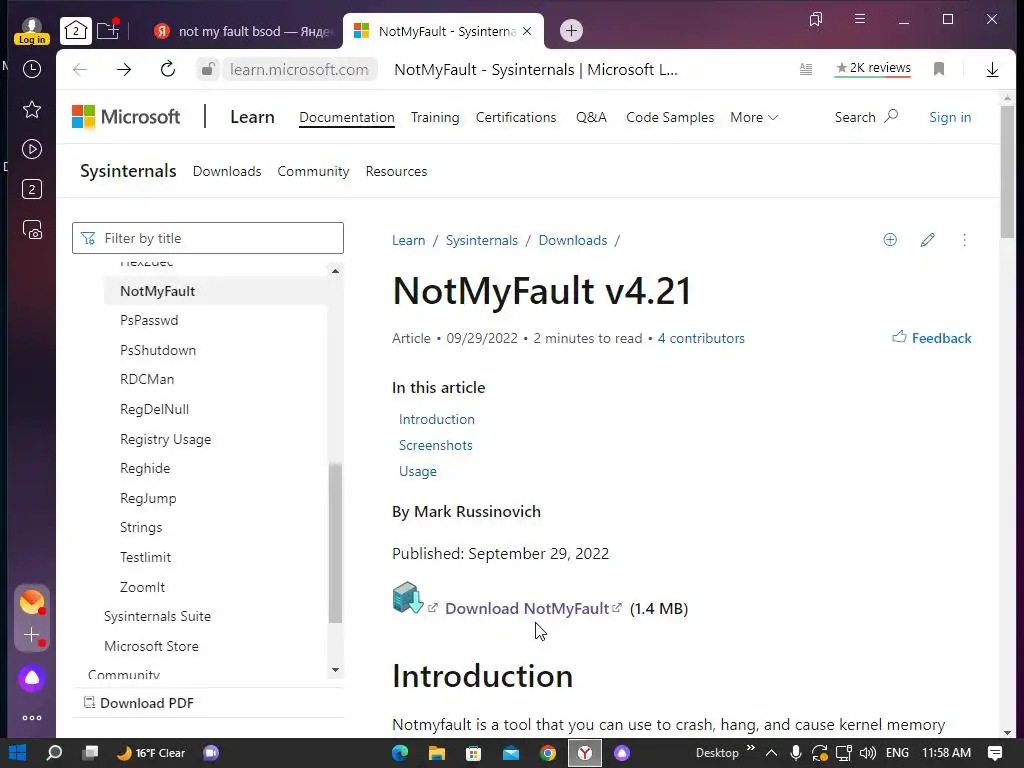
Task: Click the Log in profile avatar
Action: point(31,31)
